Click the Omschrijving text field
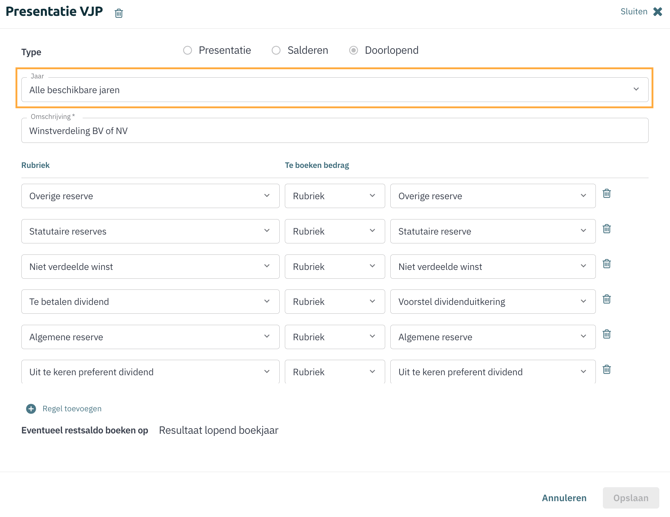The image size is (670, 517). [x=334, y=131]
